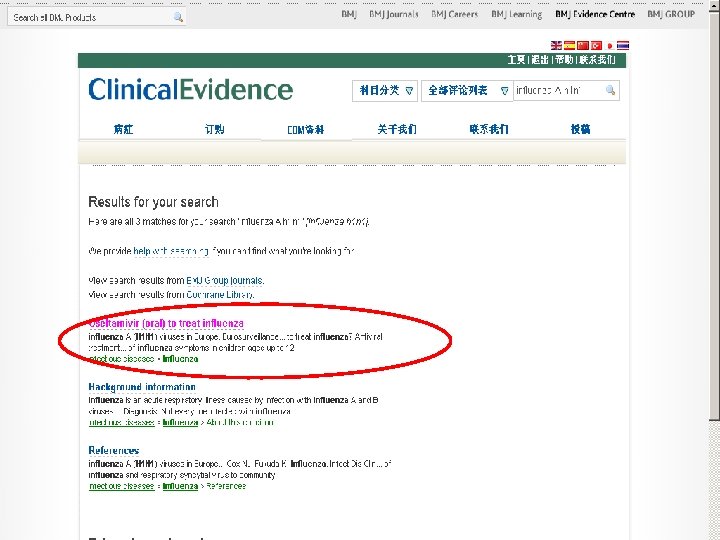720x540 pixels.
Task: Open the 订购 navigation tab
Action: click(x=214, y=129)
